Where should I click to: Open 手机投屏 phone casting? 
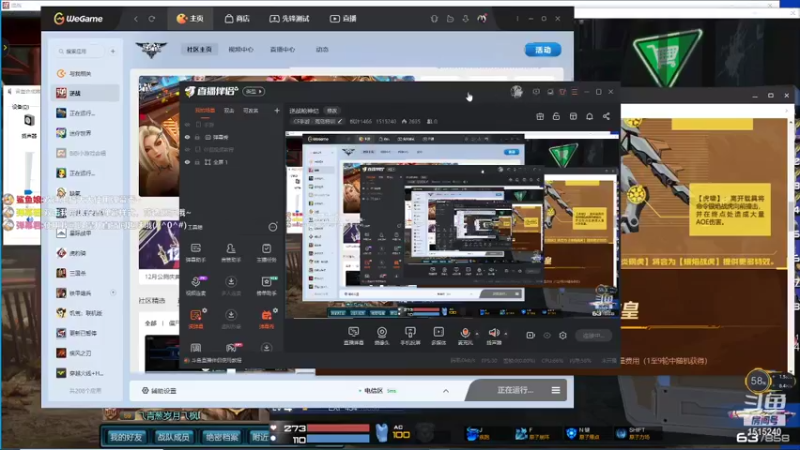coord(410,336)
